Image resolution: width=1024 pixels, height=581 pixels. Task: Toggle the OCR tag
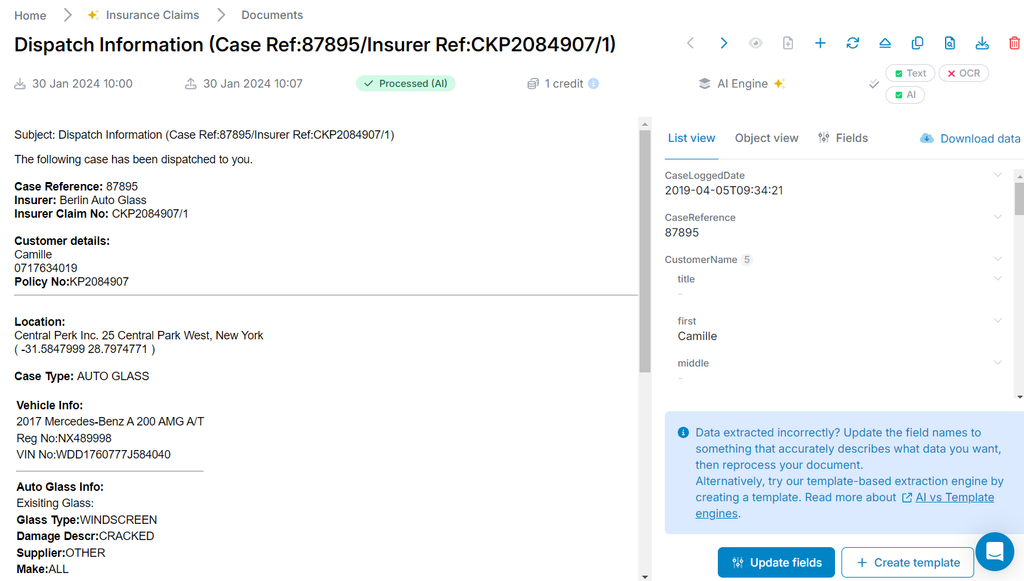tap(964, 73)
